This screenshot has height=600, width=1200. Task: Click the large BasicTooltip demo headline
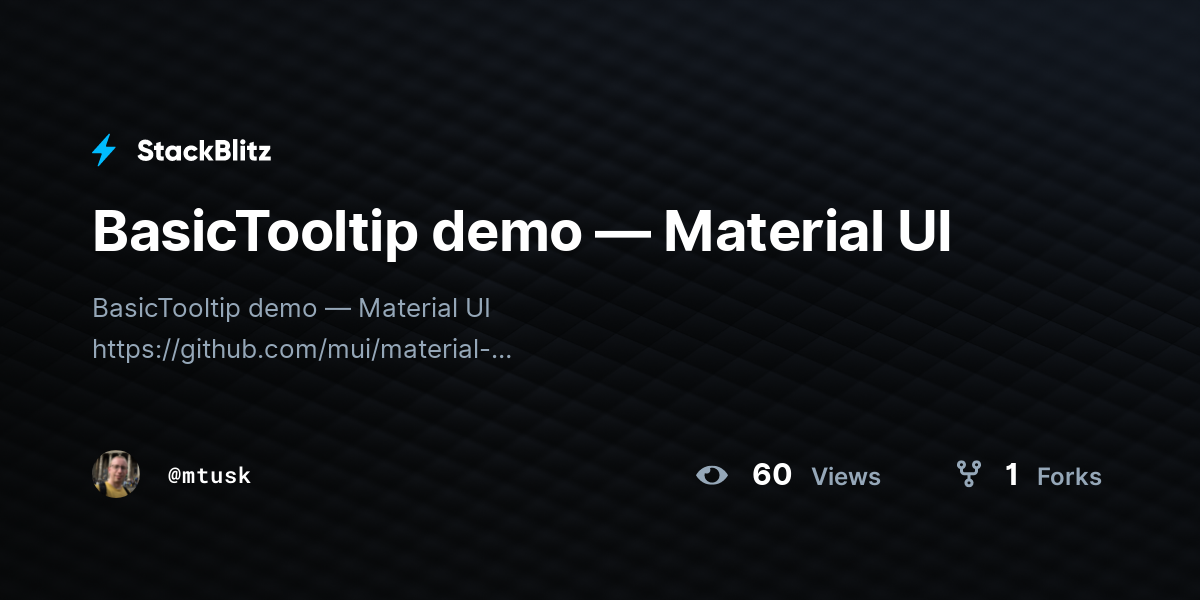(522, 232)
